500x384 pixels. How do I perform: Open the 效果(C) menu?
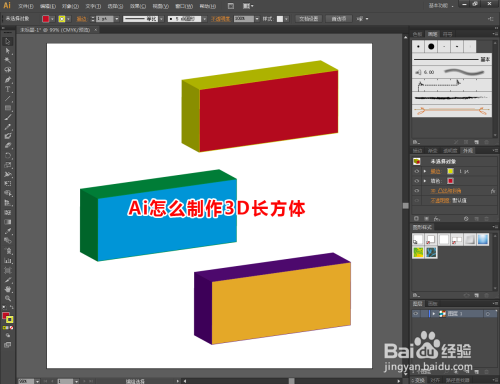coord(138,6)
